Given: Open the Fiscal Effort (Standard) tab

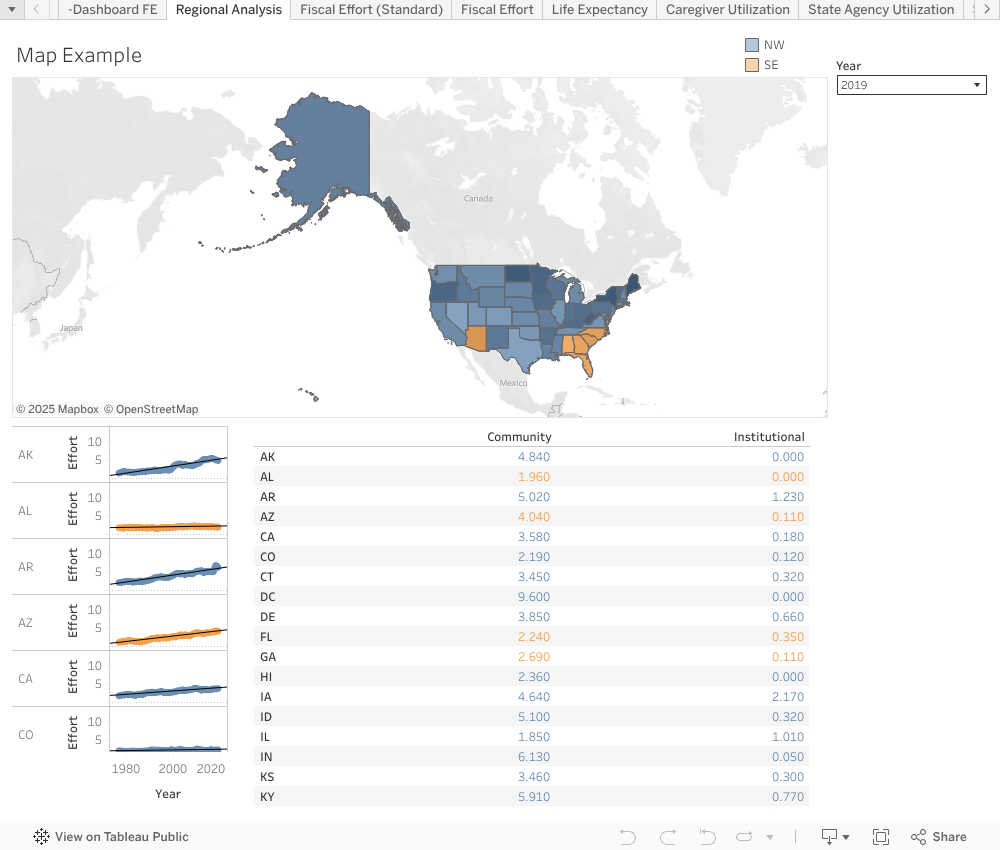Looking at the screenshot, I should (x=371, y=10).
